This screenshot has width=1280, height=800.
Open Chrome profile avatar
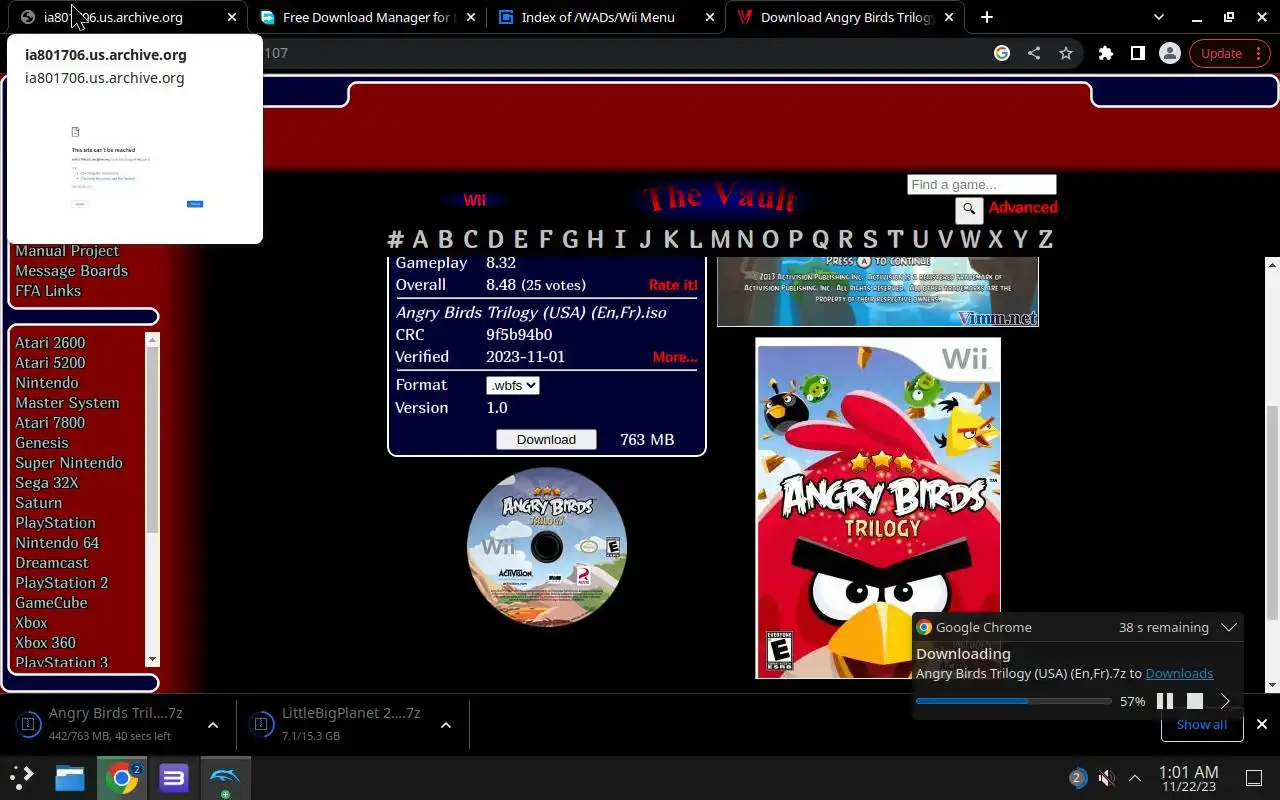click(x=1169, y=54)
